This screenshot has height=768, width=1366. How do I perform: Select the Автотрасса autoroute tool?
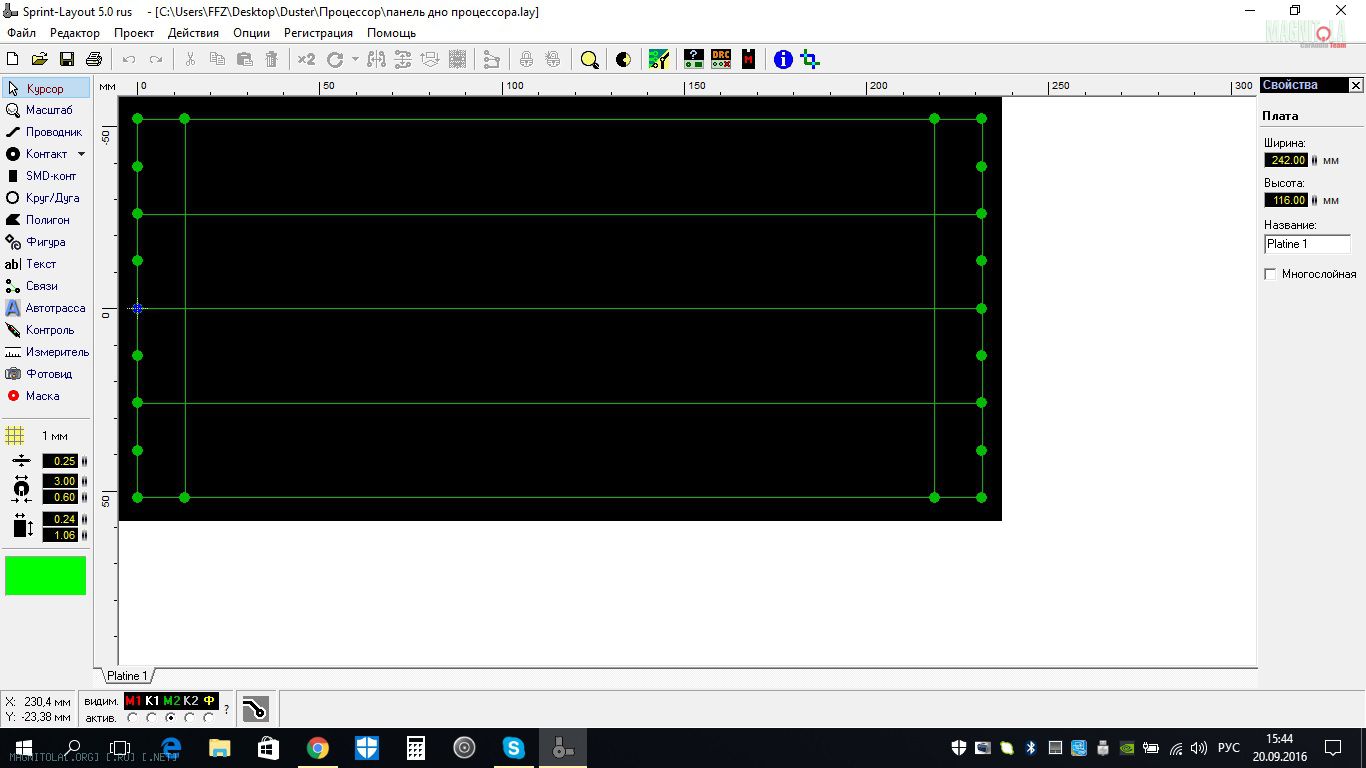tap(46, 308)
